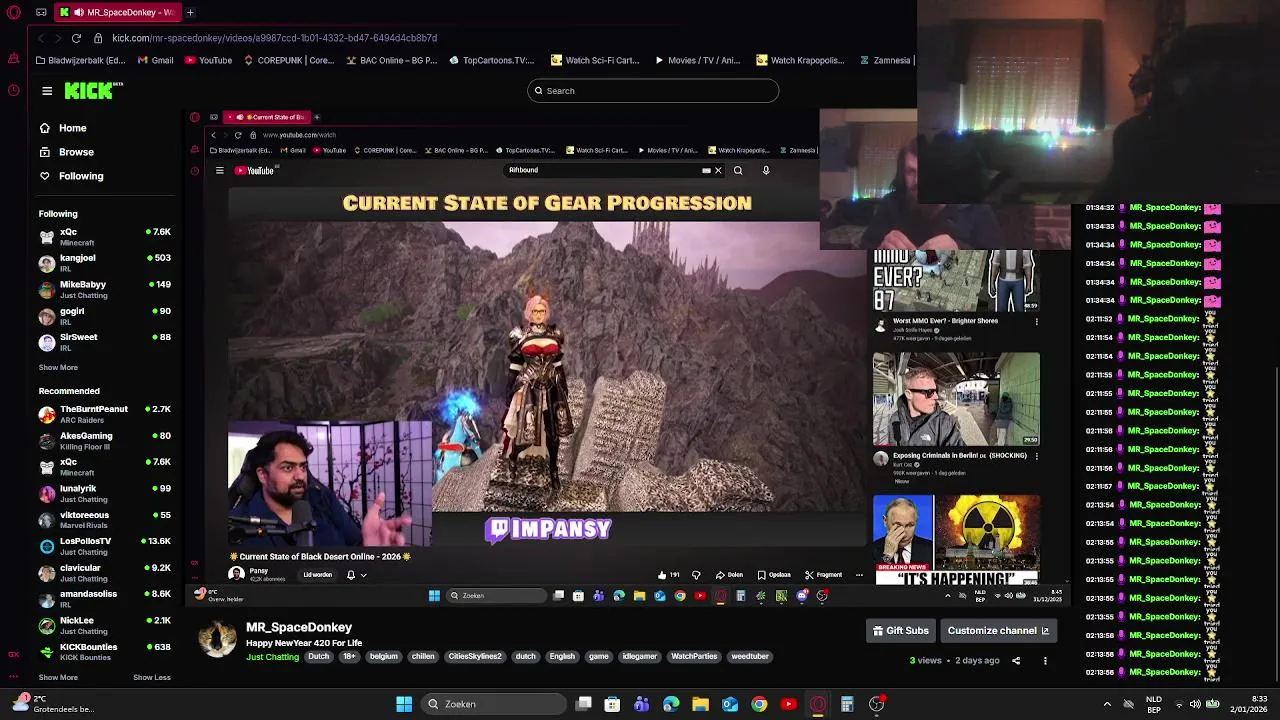The image size is (1280, 720).
Task: Open Microsoft Store in outer Windows taskbar
Action: pyautogui.click(x=612, y=704)
